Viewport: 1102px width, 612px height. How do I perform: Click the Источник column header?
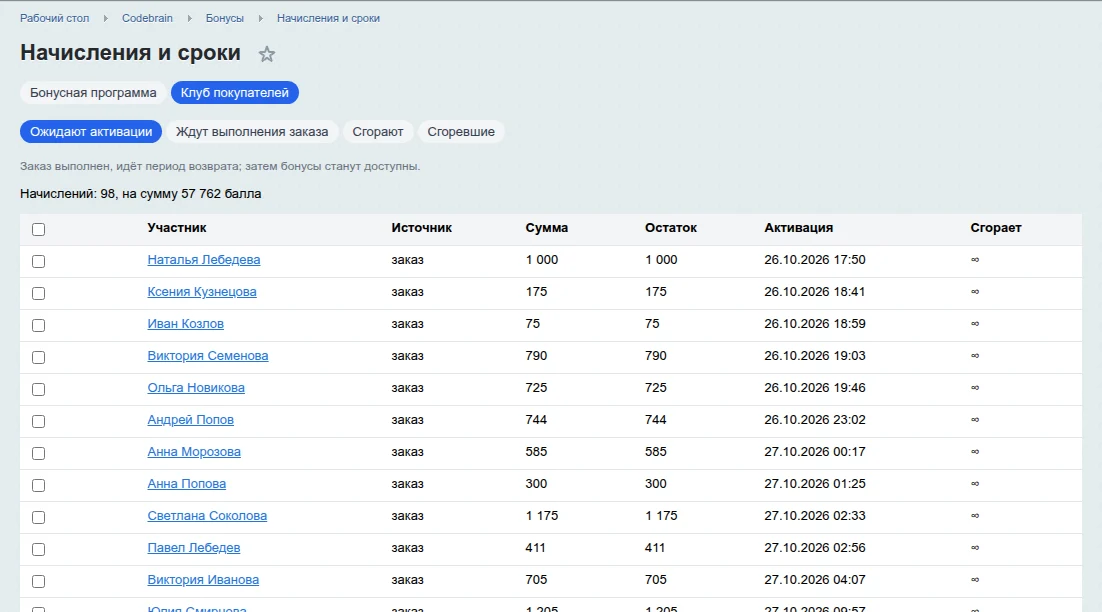(422, 228)
